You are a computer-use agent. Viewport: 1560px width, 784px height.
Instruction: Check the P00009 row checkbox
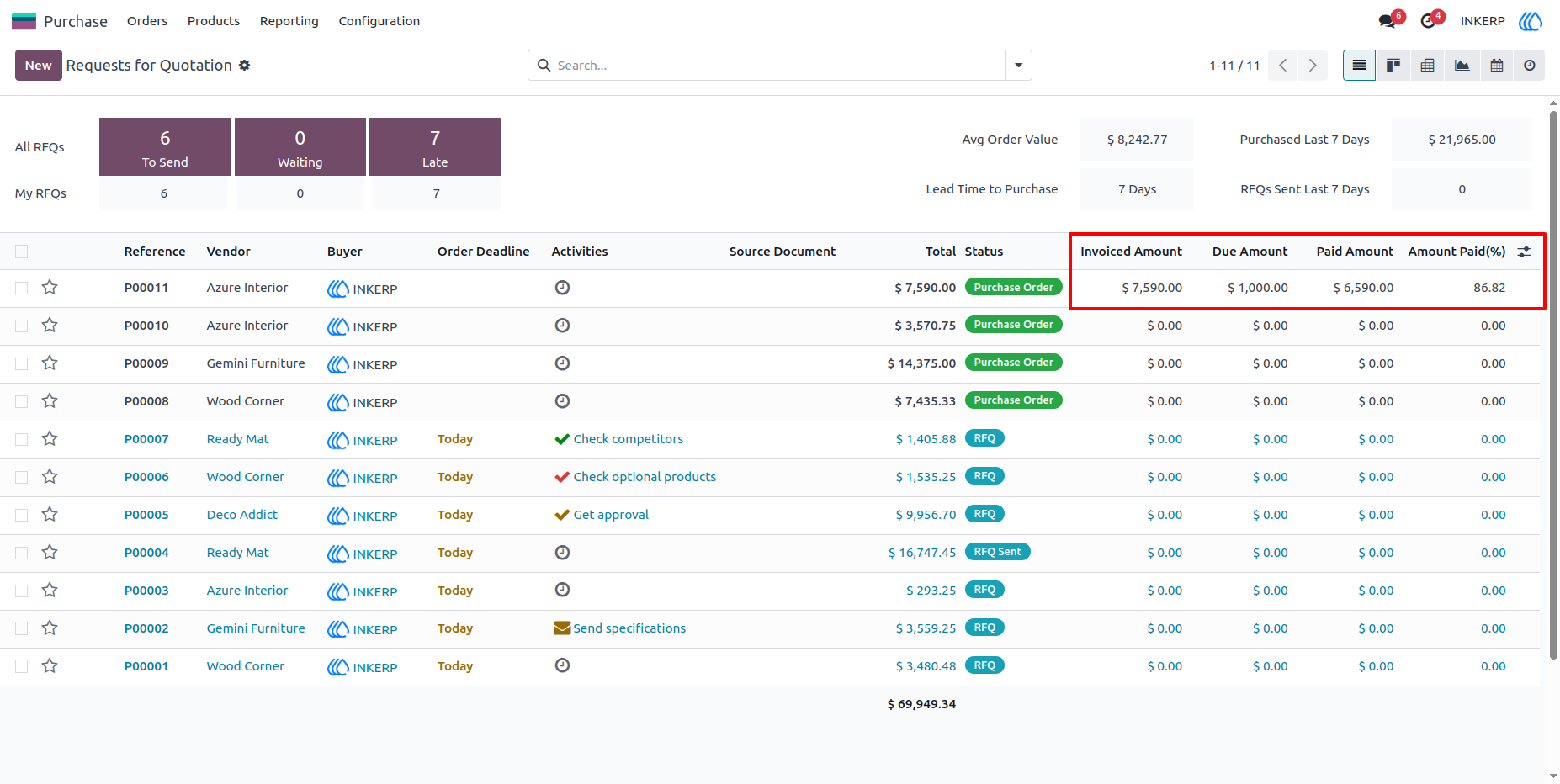click(x=22, y=363)
